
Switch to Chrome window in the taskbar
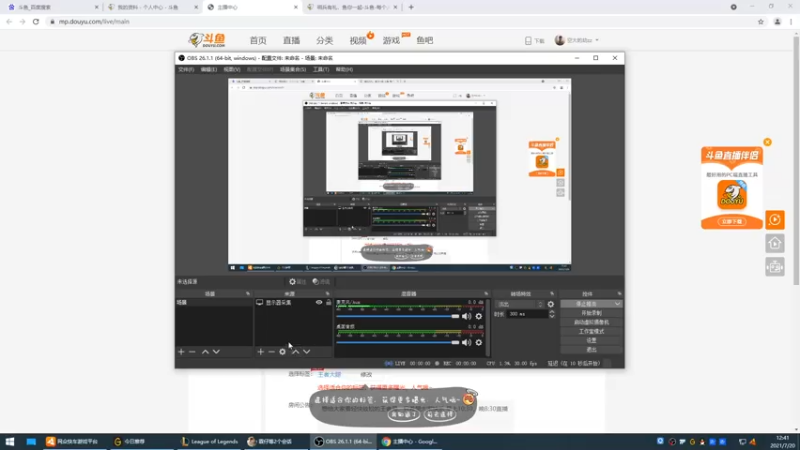pyautogui.click(x=410, y=441)
